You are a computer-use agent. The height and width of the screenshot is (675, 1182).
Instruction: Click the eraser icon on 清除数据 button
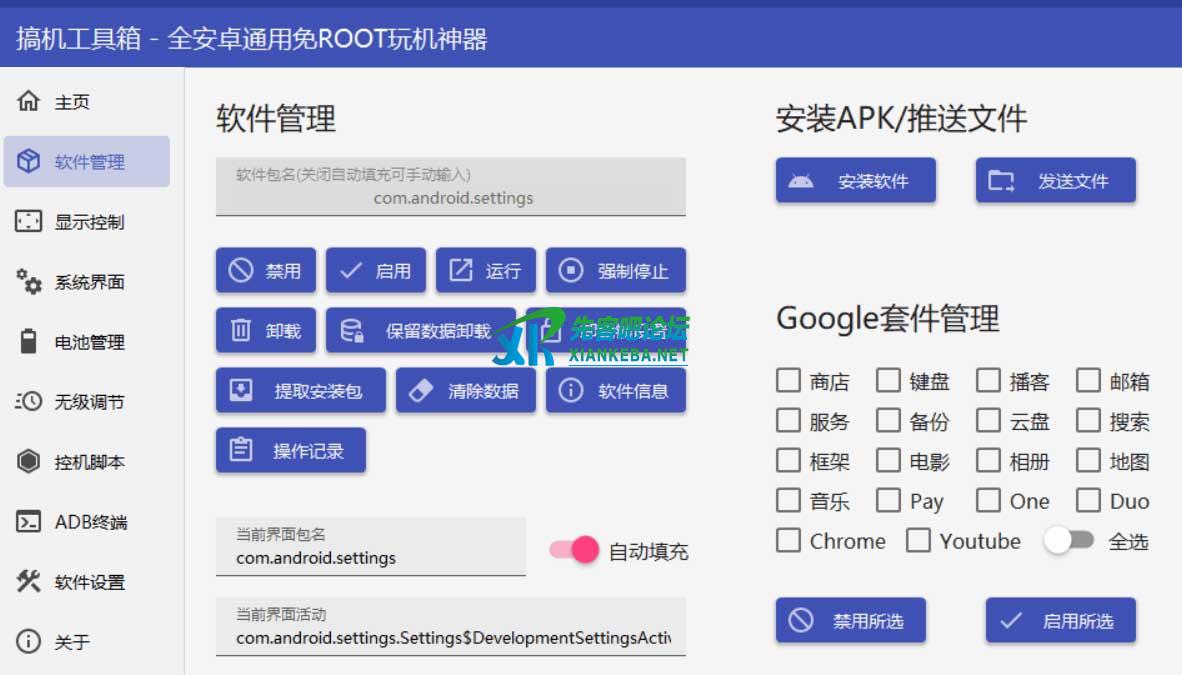point(421,390)
